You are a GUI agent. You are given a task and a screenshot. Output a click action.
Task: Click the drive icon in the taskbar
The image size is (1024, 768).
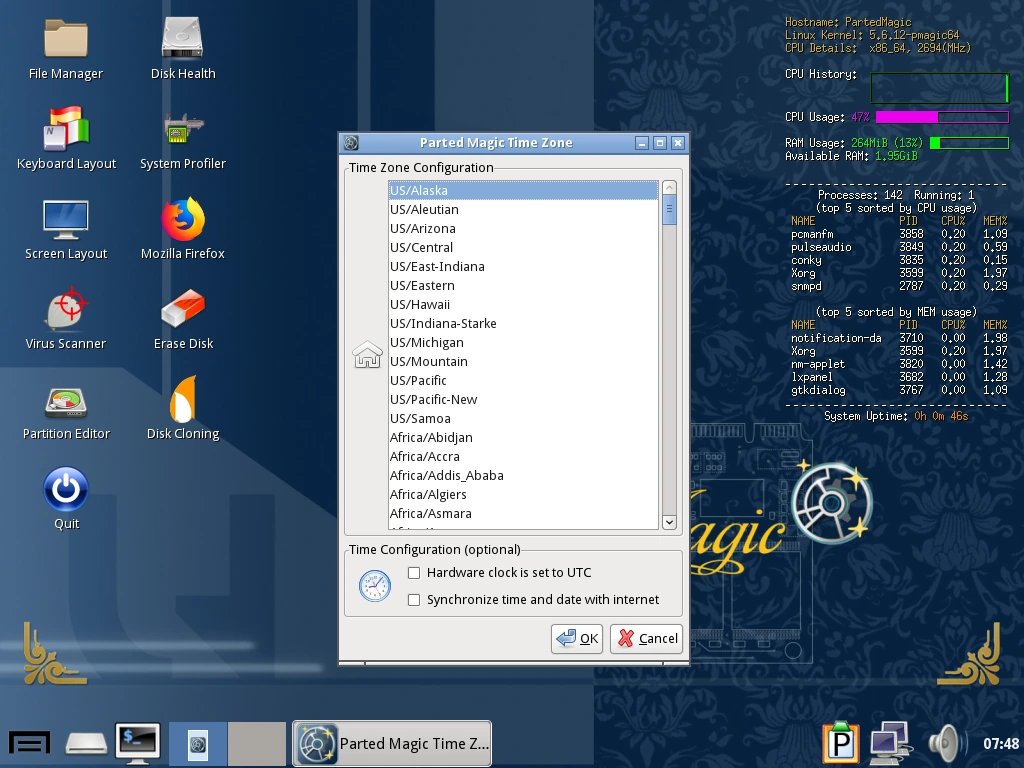pos(86,743)
